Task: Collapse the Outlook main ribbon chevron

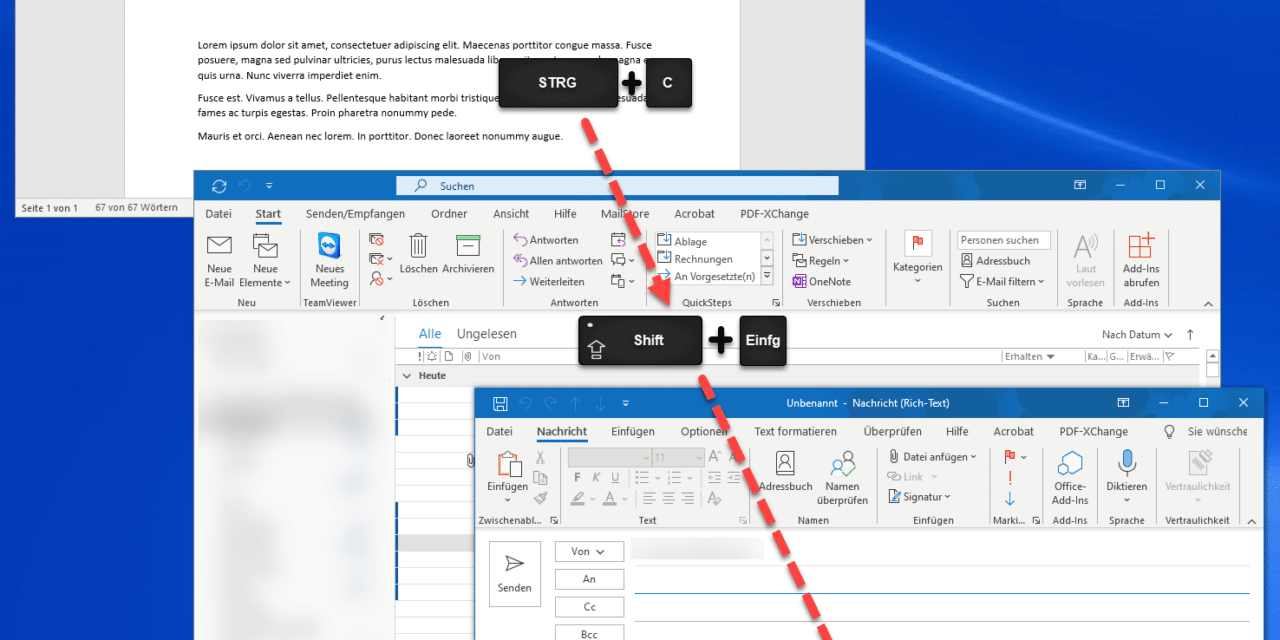Action: 1208,304
